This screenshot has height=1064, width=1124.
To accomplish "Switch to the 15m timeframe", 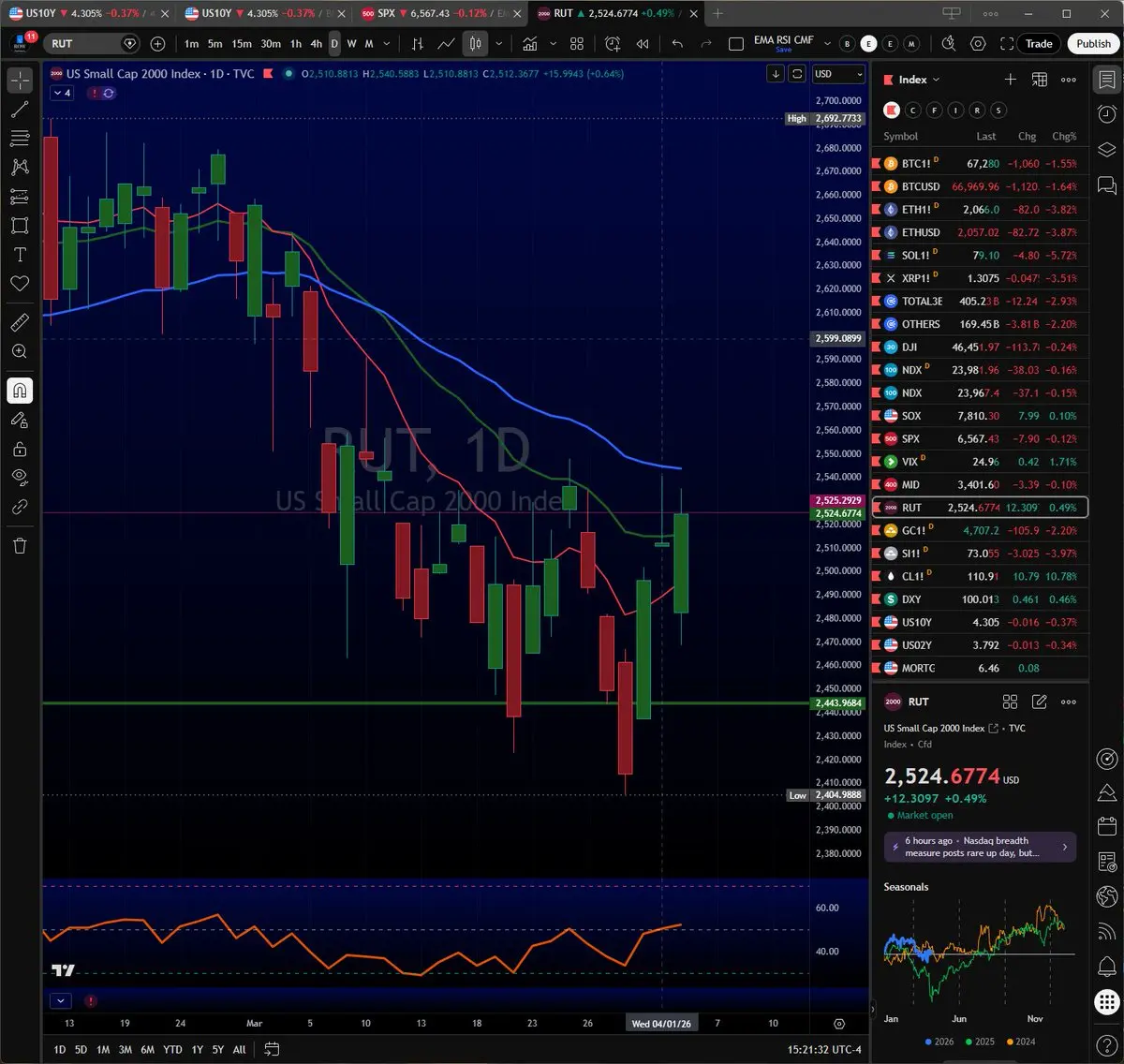I will coord(242,44).
